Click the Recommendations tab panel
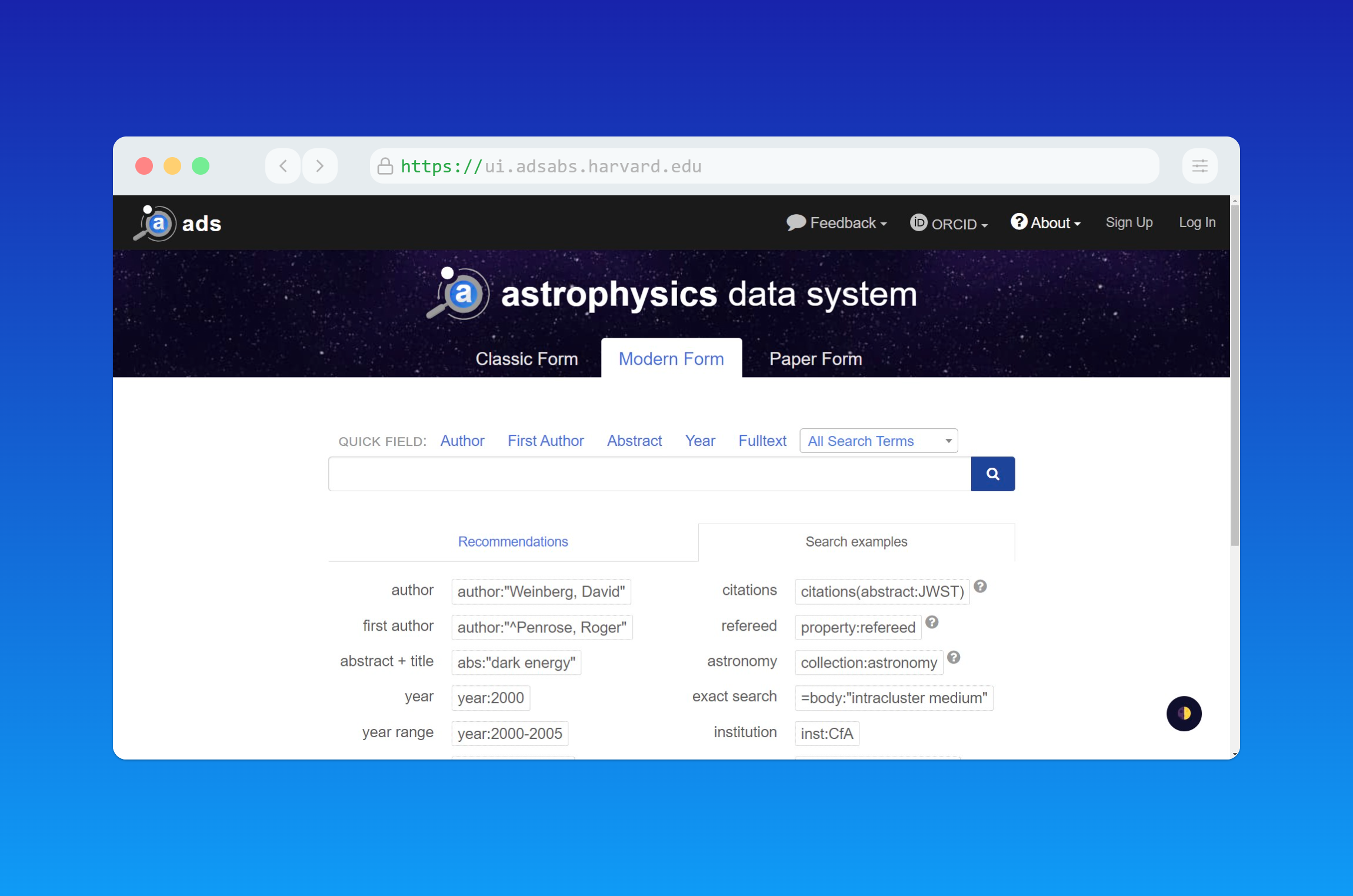 pyautogui.click(x=513, y=540)
